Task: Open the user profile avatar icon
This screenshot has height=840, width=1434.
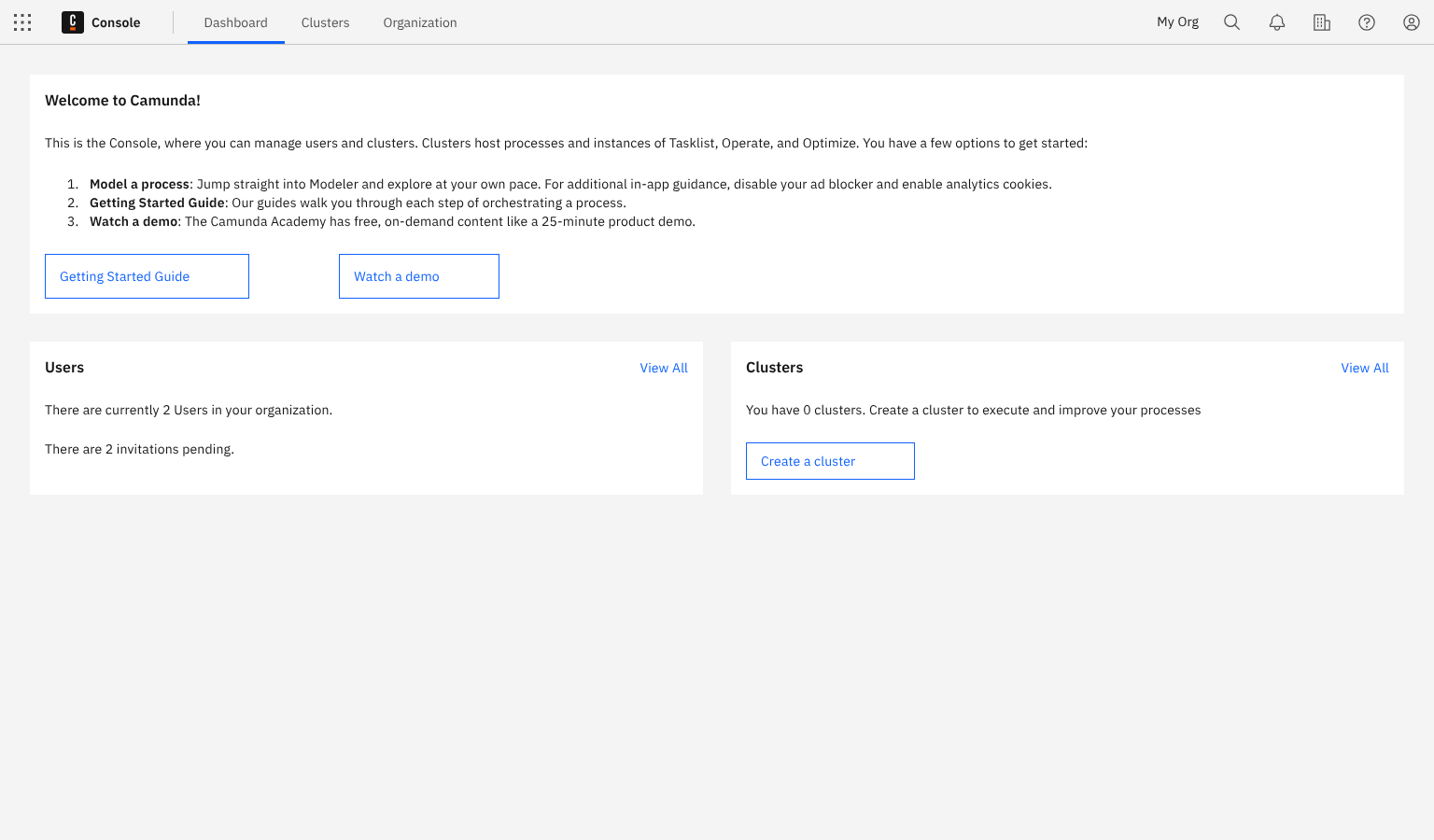Action: pos(1411,22)
